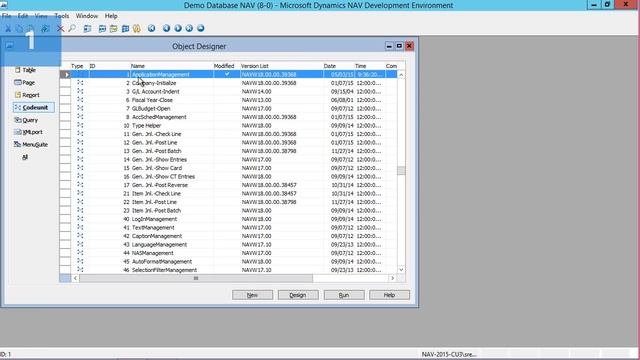Click vertical scrollbar down arrow
640x360 pixels.
(x=401, y=269)
